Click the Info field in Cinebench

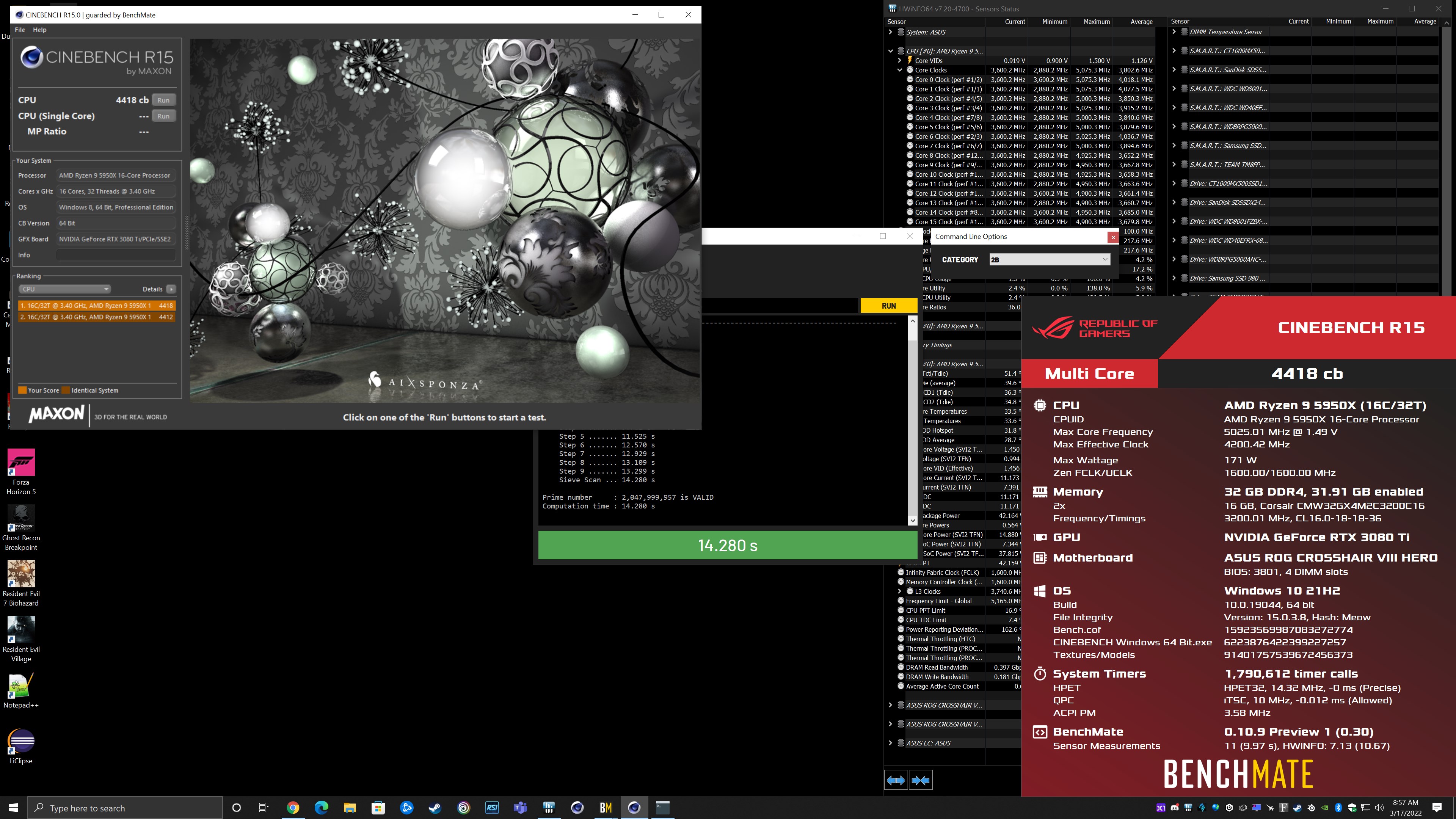point(116,255)
